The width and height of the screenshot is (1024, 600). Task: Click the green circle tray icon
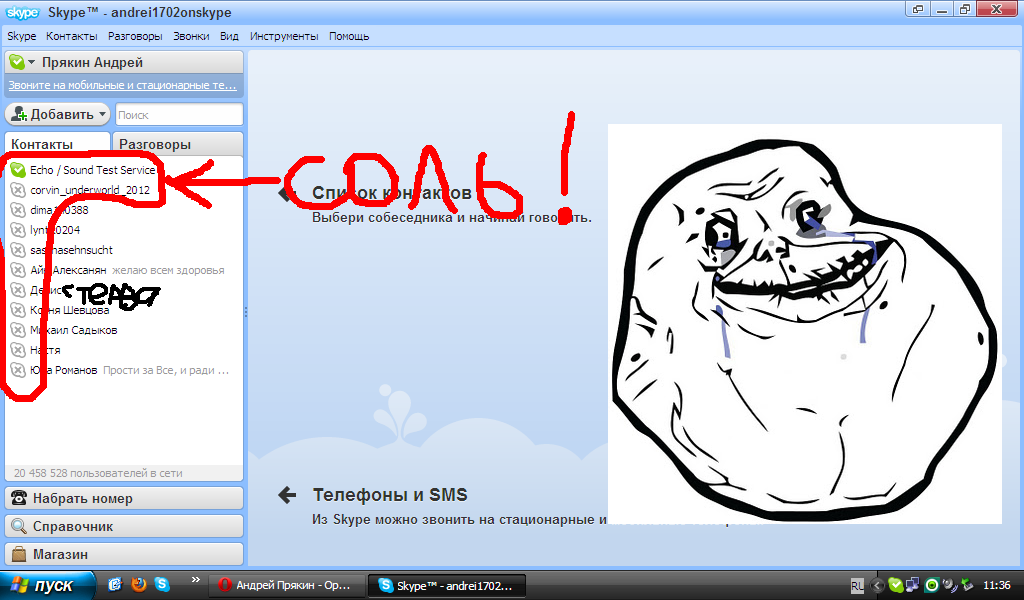932,586
